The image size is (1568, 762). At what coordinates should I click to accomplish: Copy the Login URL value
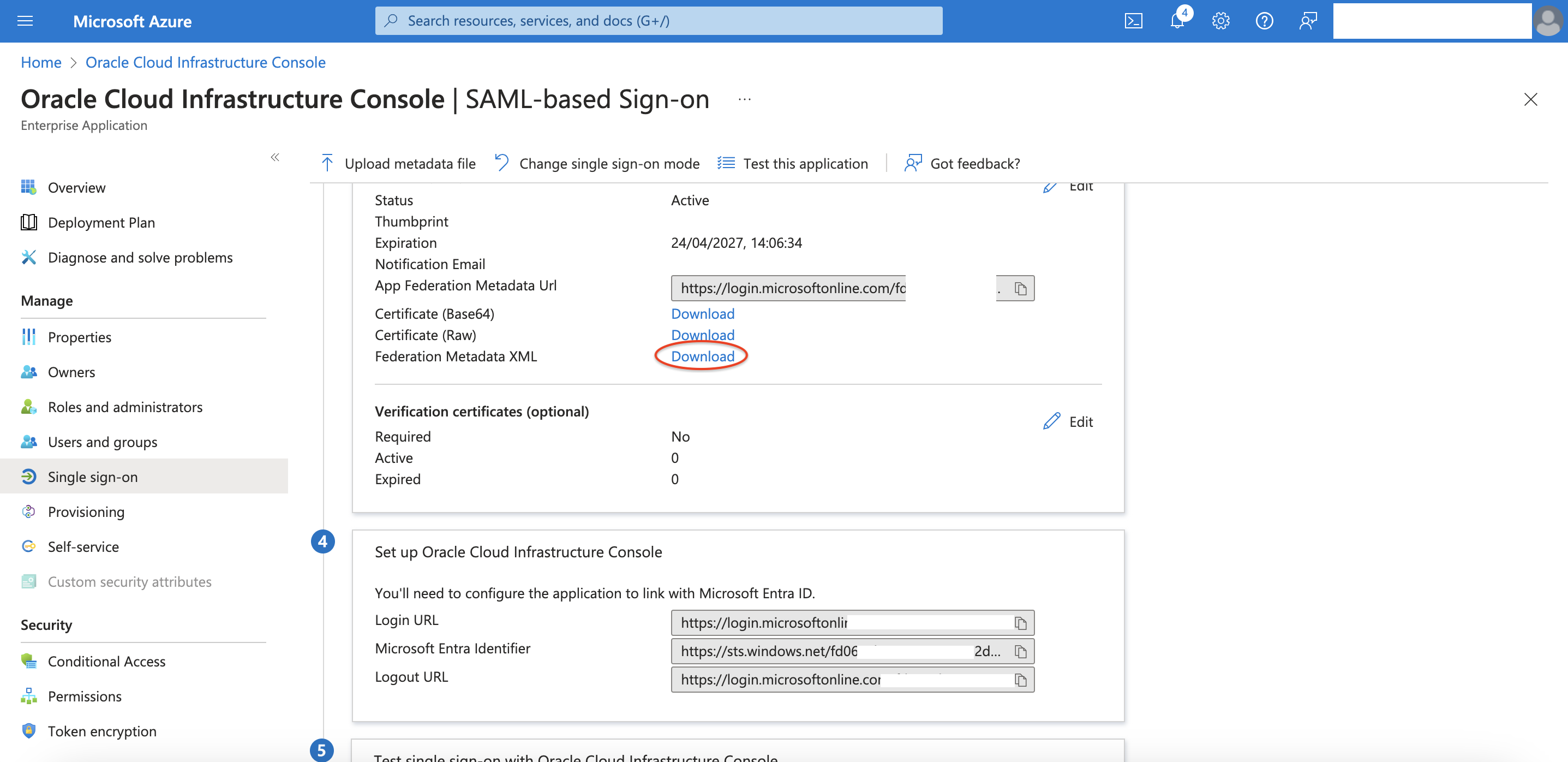coord(1022,623)
